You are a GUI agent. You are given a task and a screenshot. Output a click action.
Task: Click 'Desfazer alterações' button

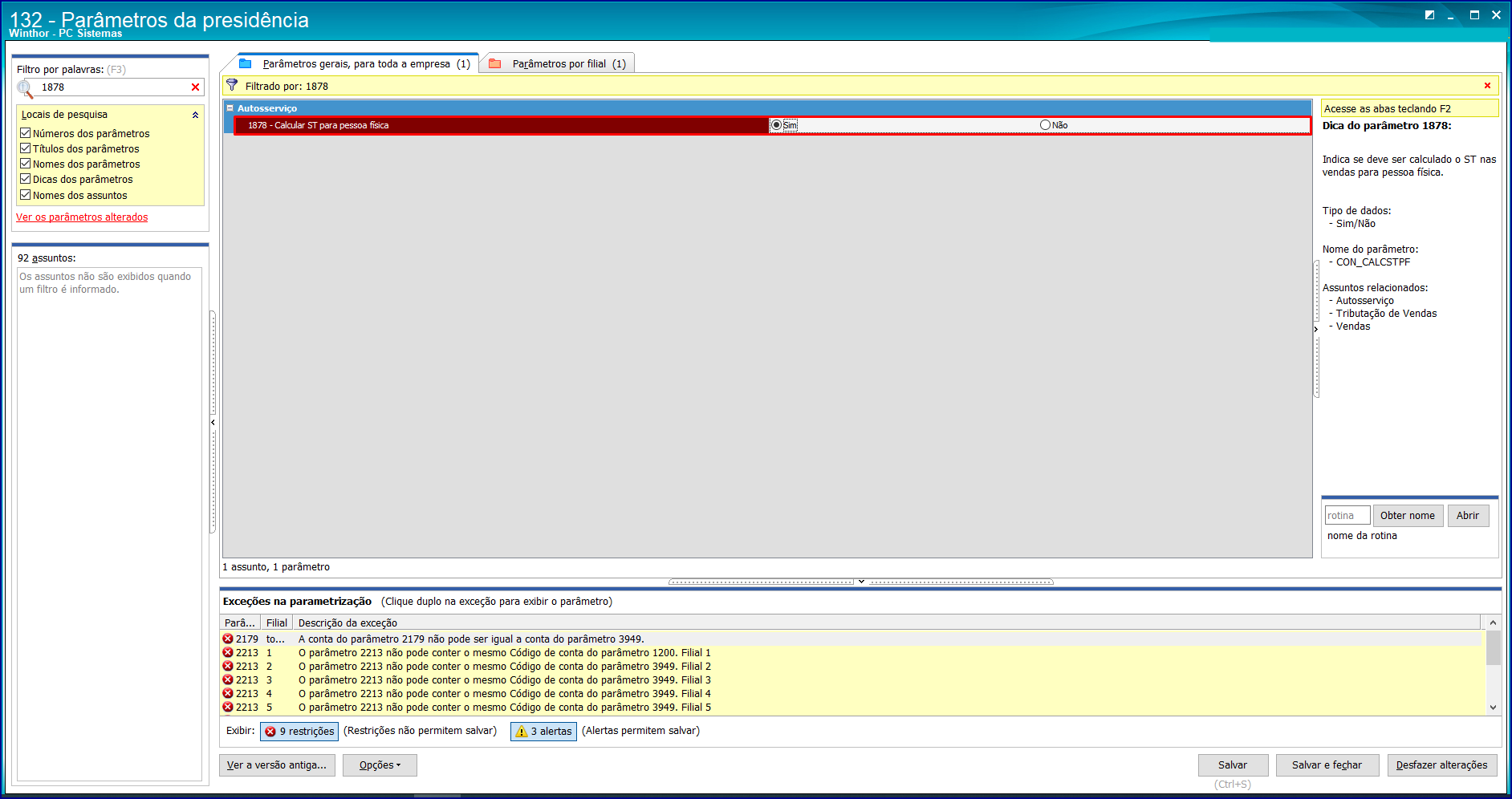pos(1441,765)
